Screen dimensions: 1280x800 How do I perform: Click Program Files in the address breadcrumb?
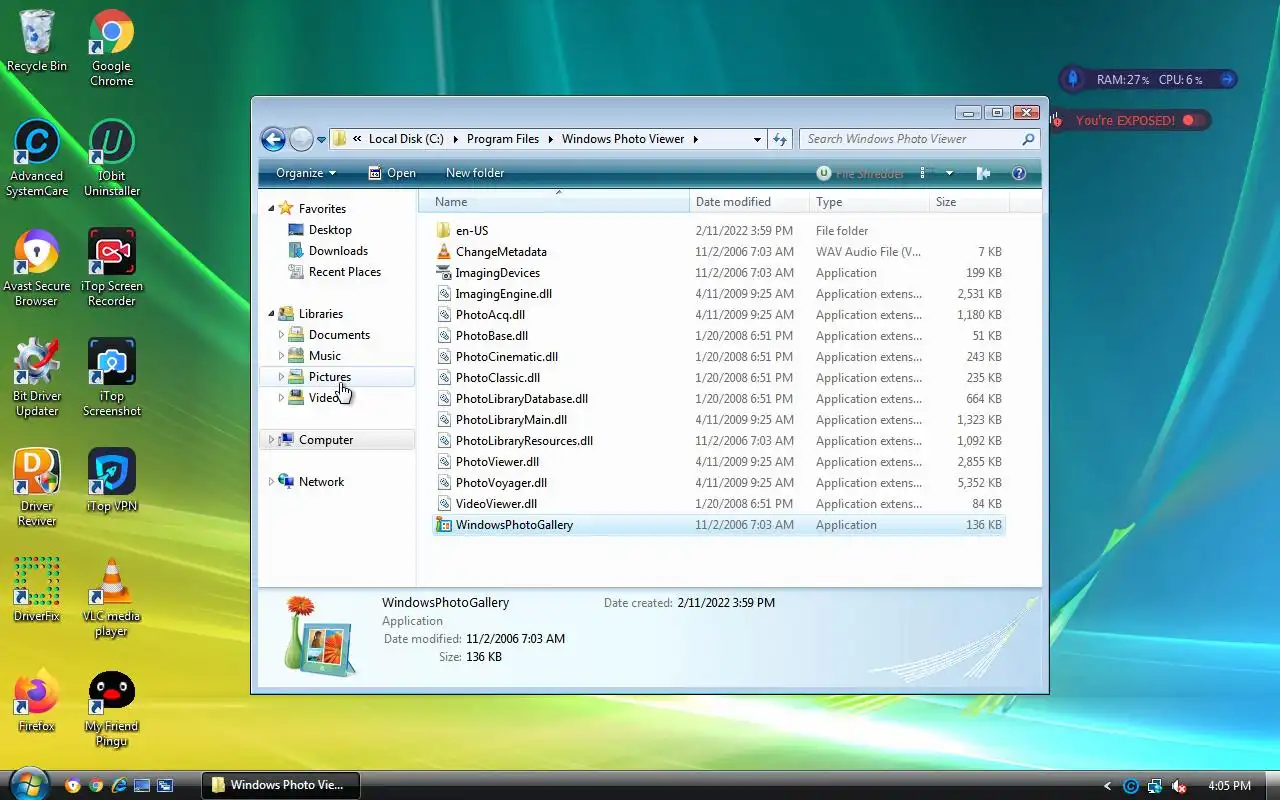point(503,139)
